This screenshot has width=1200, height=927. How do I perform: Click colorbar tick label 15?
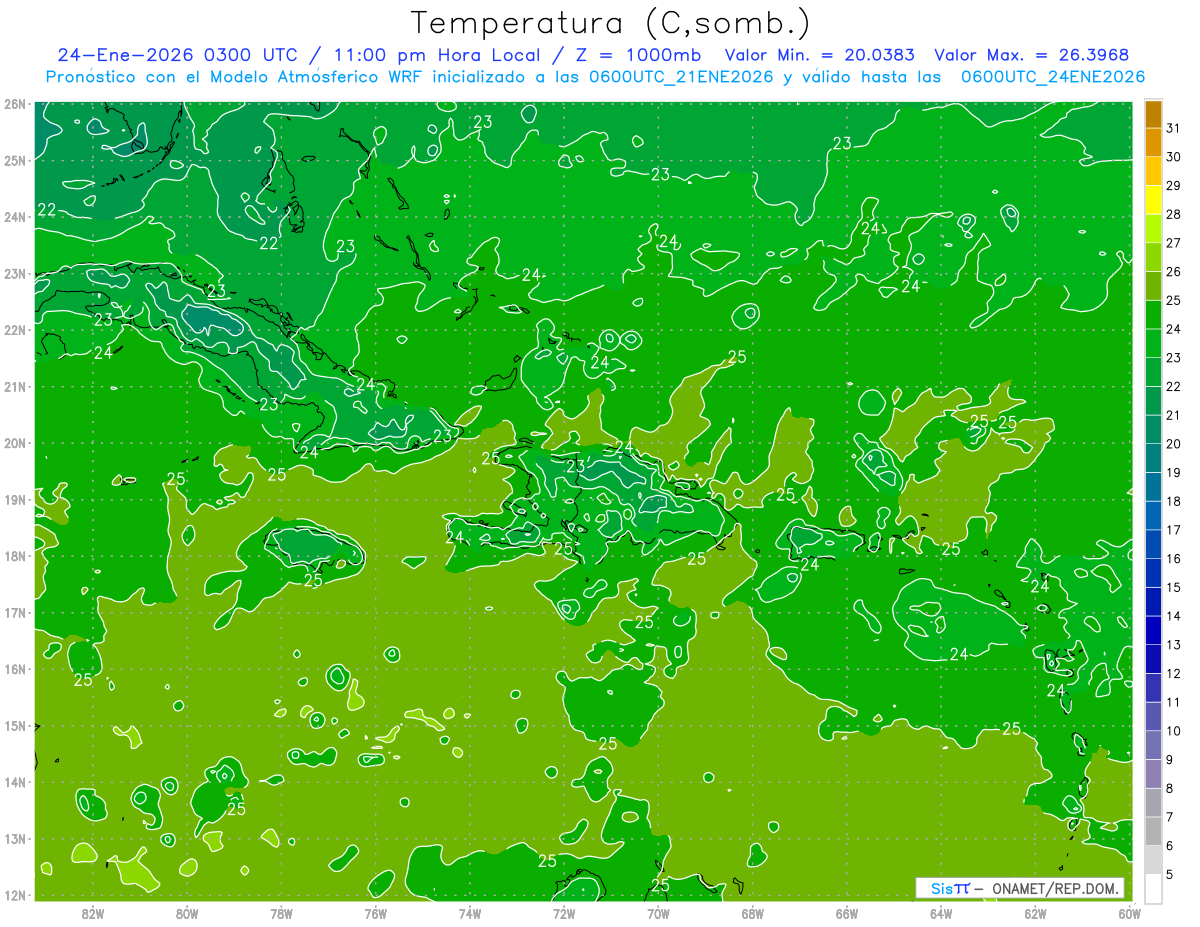1172,587
